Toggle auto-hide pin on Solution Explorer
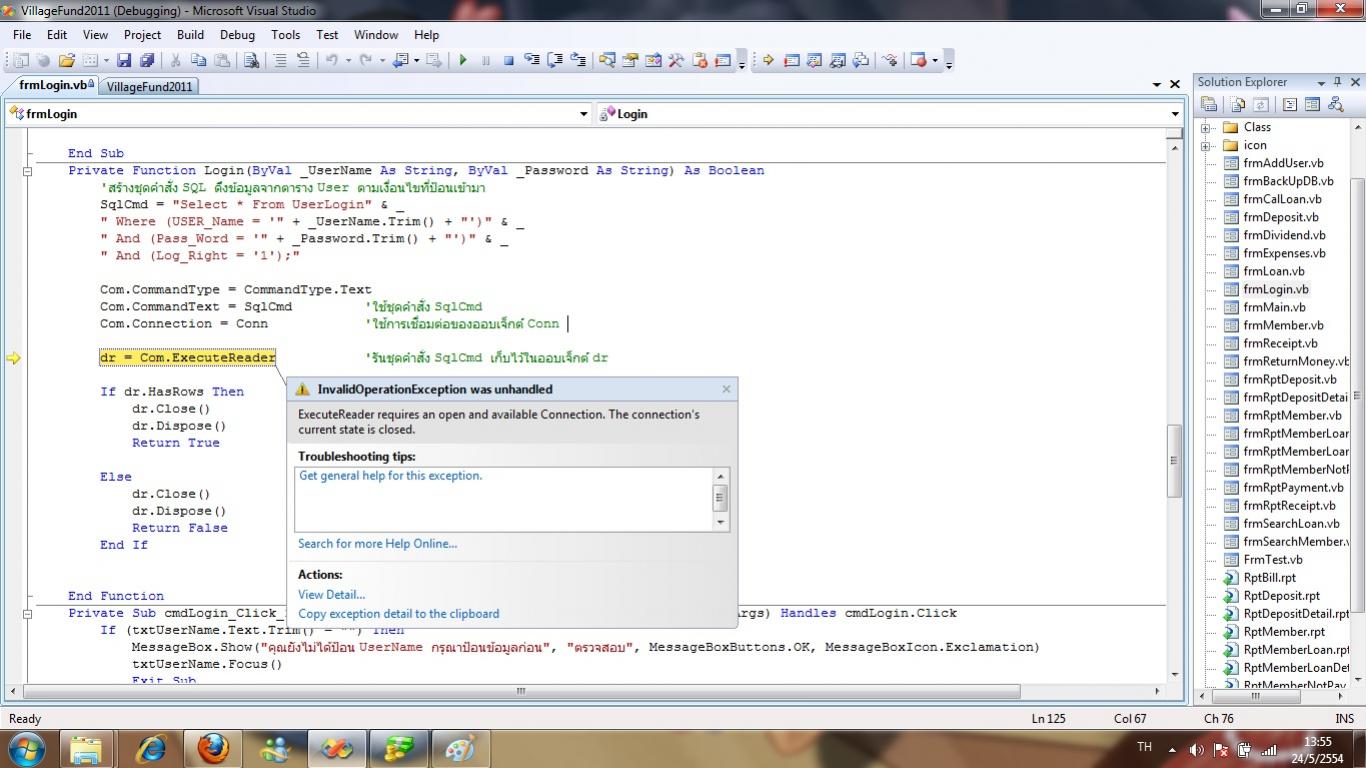This screenshot has width=1366, height=768. (1338, 82)
